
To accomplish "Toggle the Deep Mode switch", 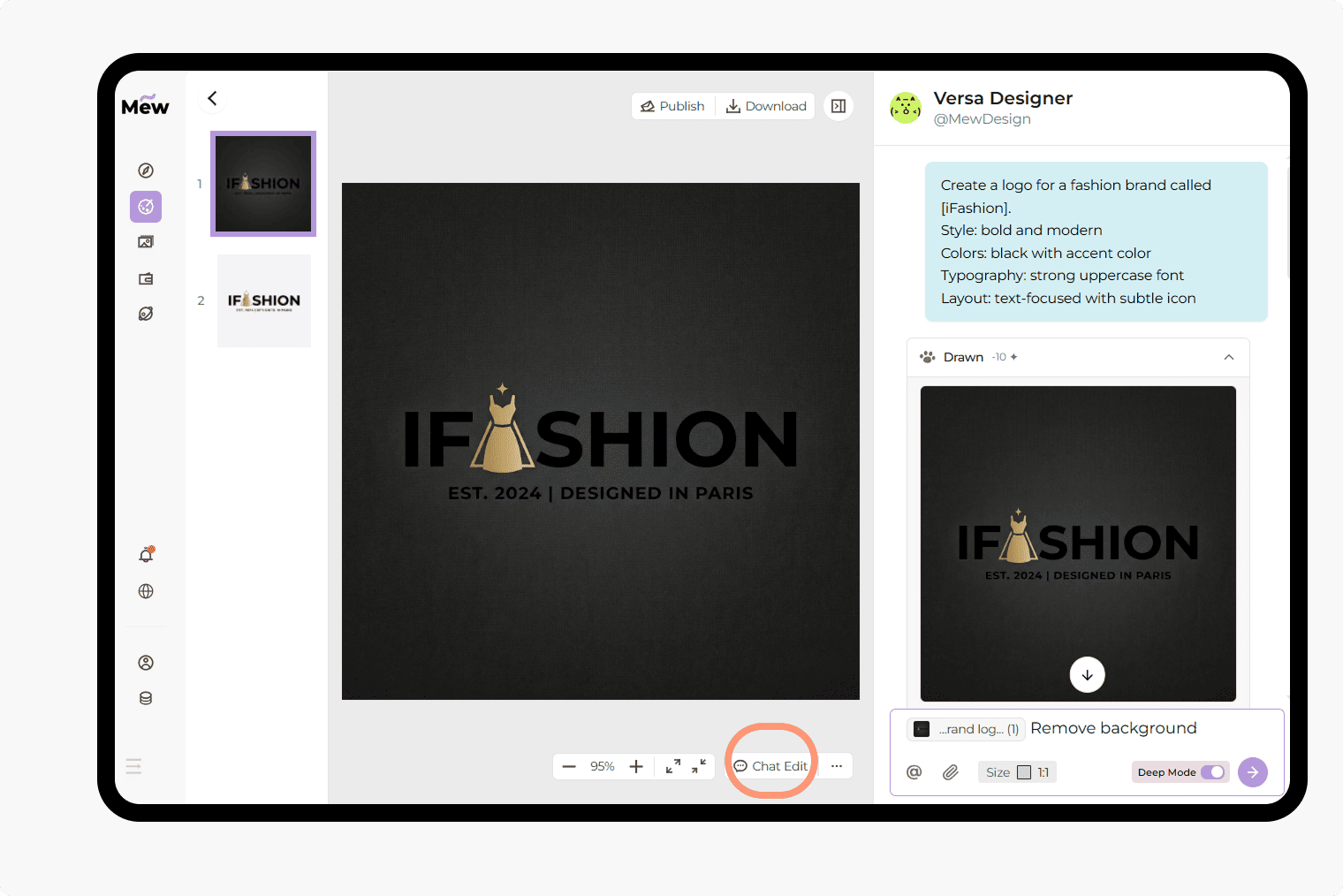I will 1212,772.
